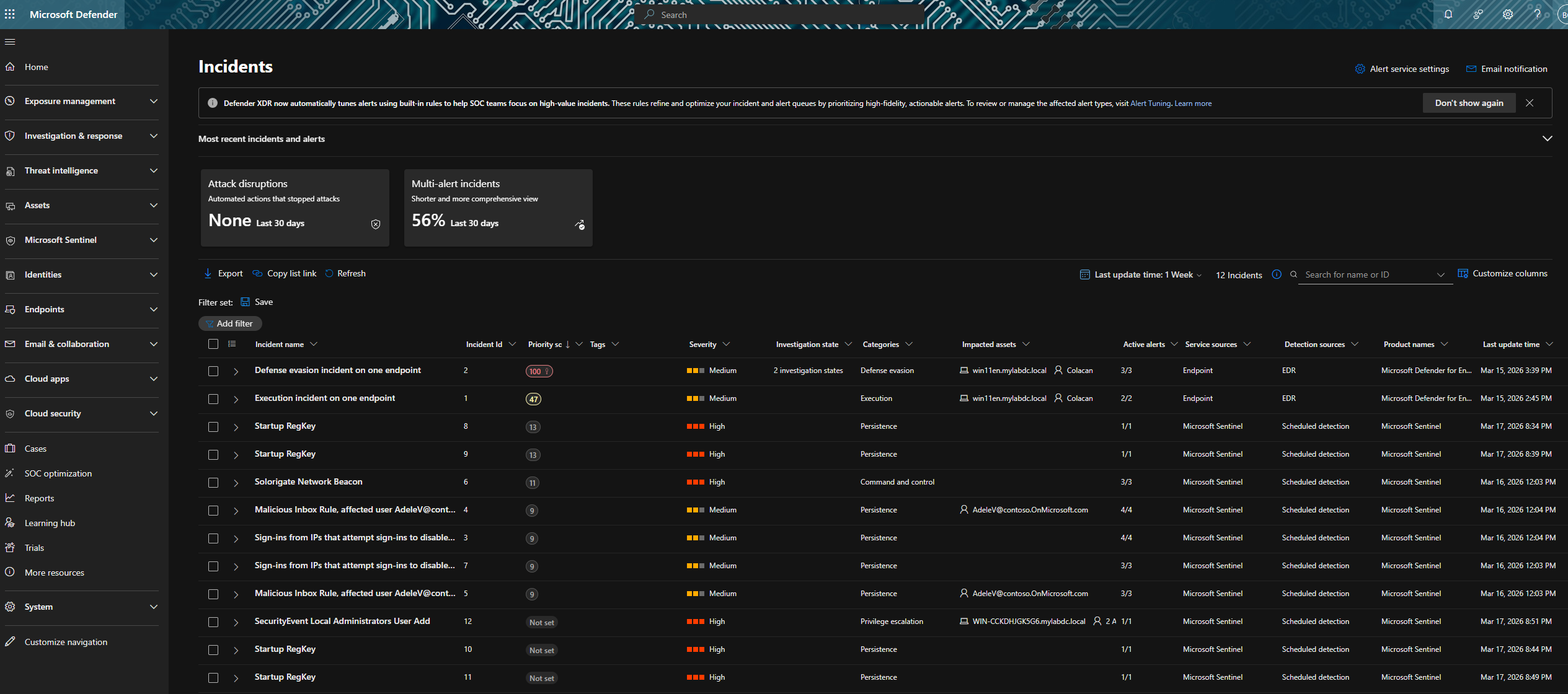Click the notifications bell icon
This screenshot has height=694, width=1568.
pos(1448,14)
